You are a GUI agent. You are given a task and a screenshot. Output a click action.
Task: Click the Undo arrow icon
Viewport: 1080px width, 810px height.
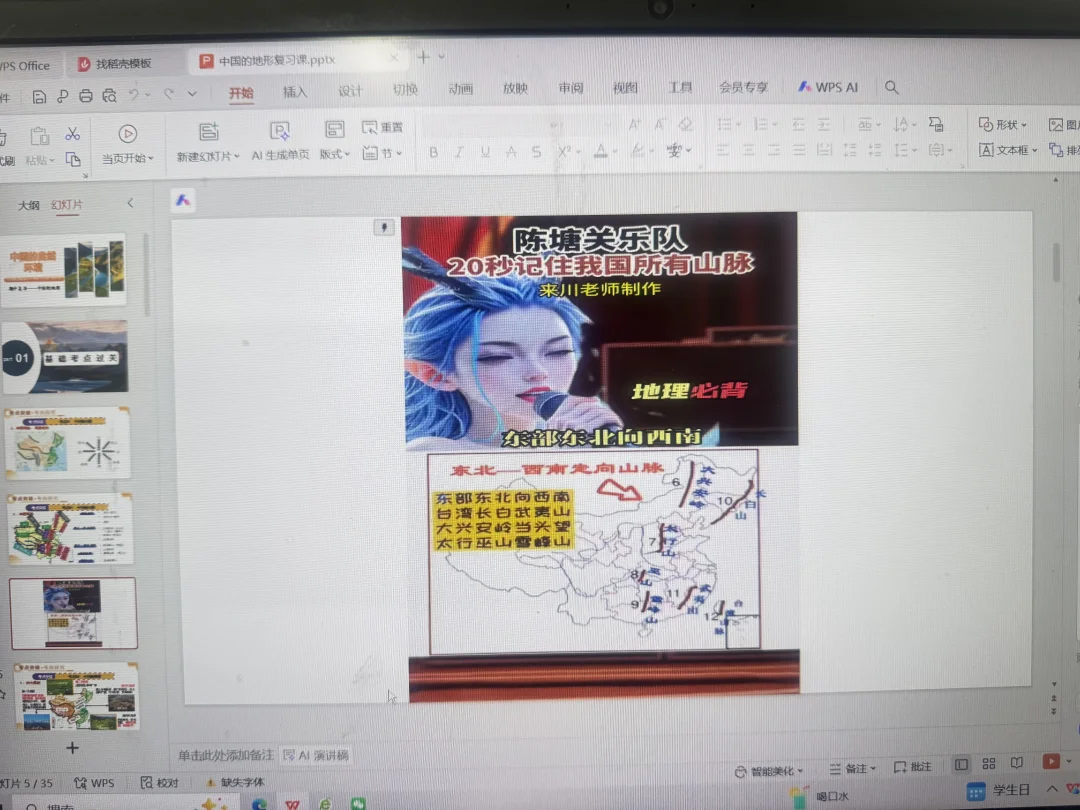click(134, 95)
